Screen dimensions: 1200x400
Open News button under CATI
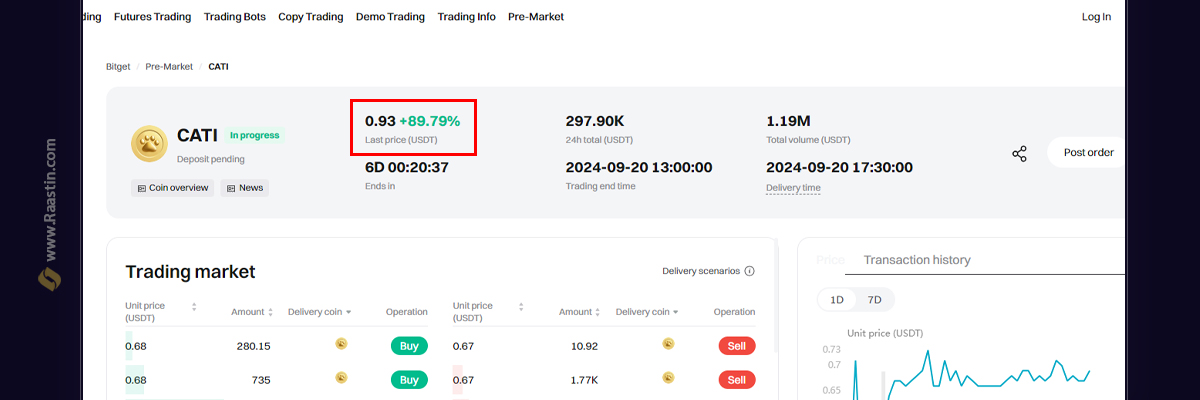(245, 188)
